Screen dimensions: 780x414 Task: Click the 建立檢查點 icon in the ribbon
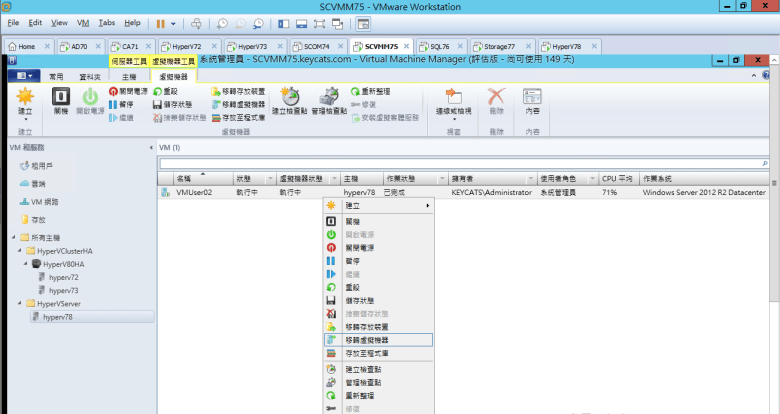289,98
